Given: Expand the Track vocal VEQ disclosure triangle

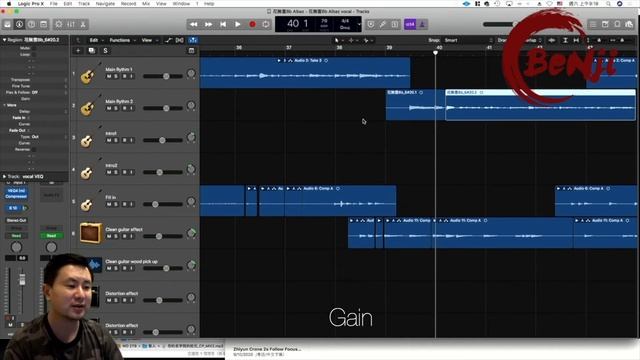Looking at the screenshot, I should pyautogui.click(x=4, y=176).
